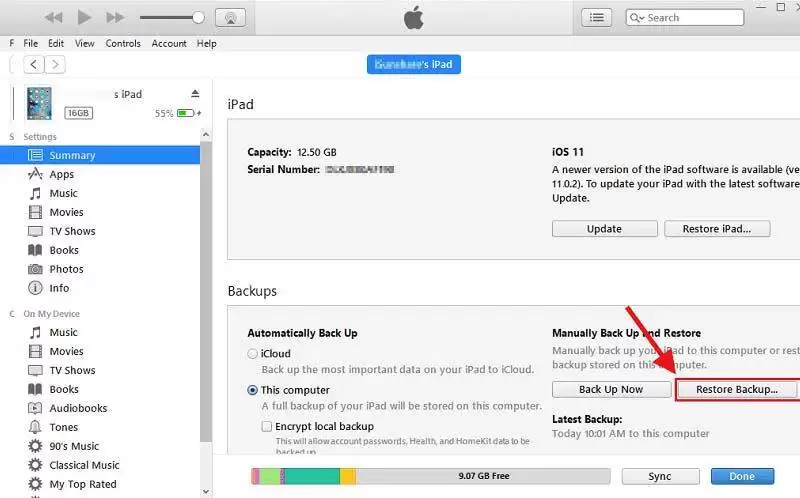
Task: Click the rewind previous track button
Action: pos(54,18)
